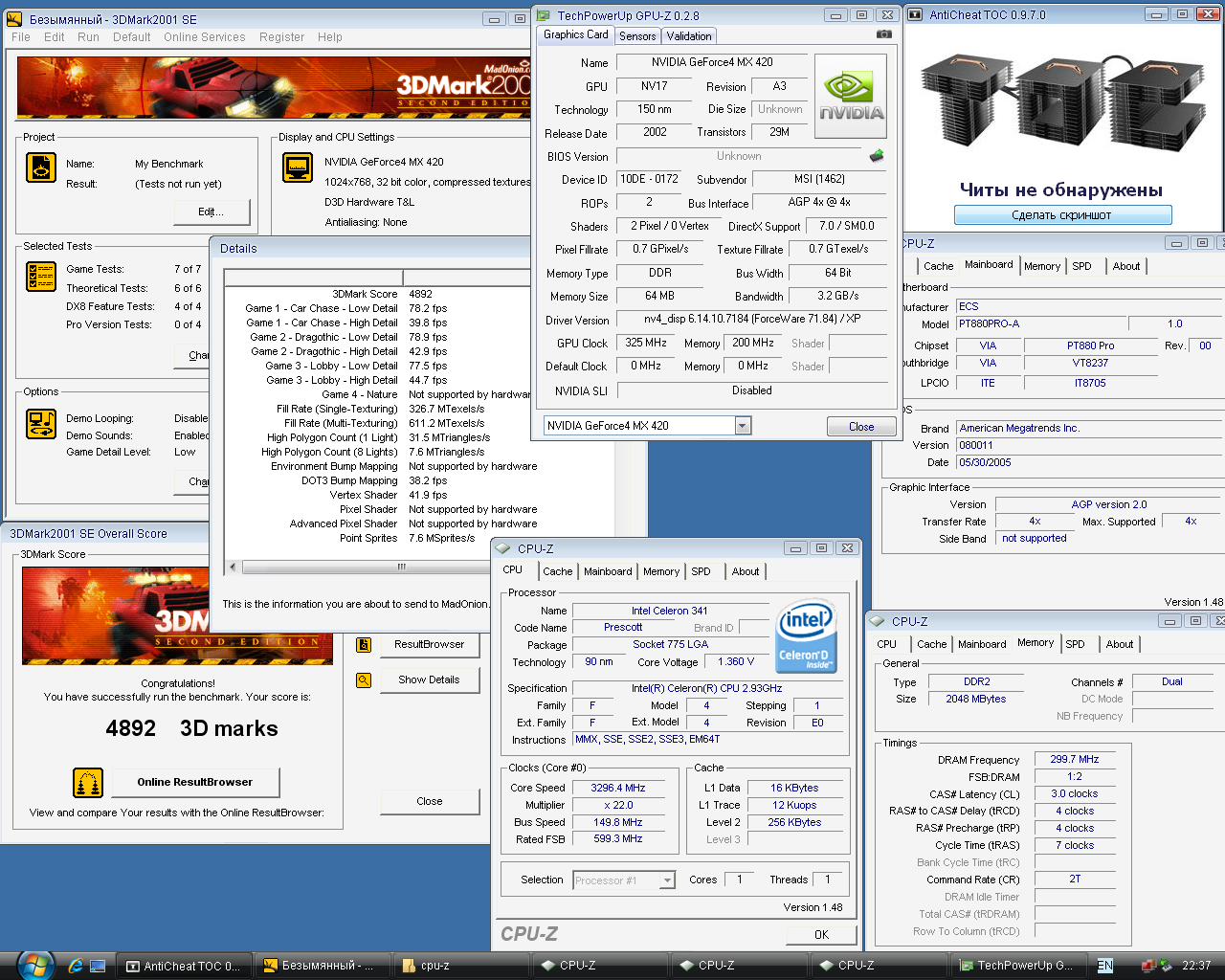This screenshot has width=1225, height=980.
Task: Click the Show Details button
Action: [430, 680]
